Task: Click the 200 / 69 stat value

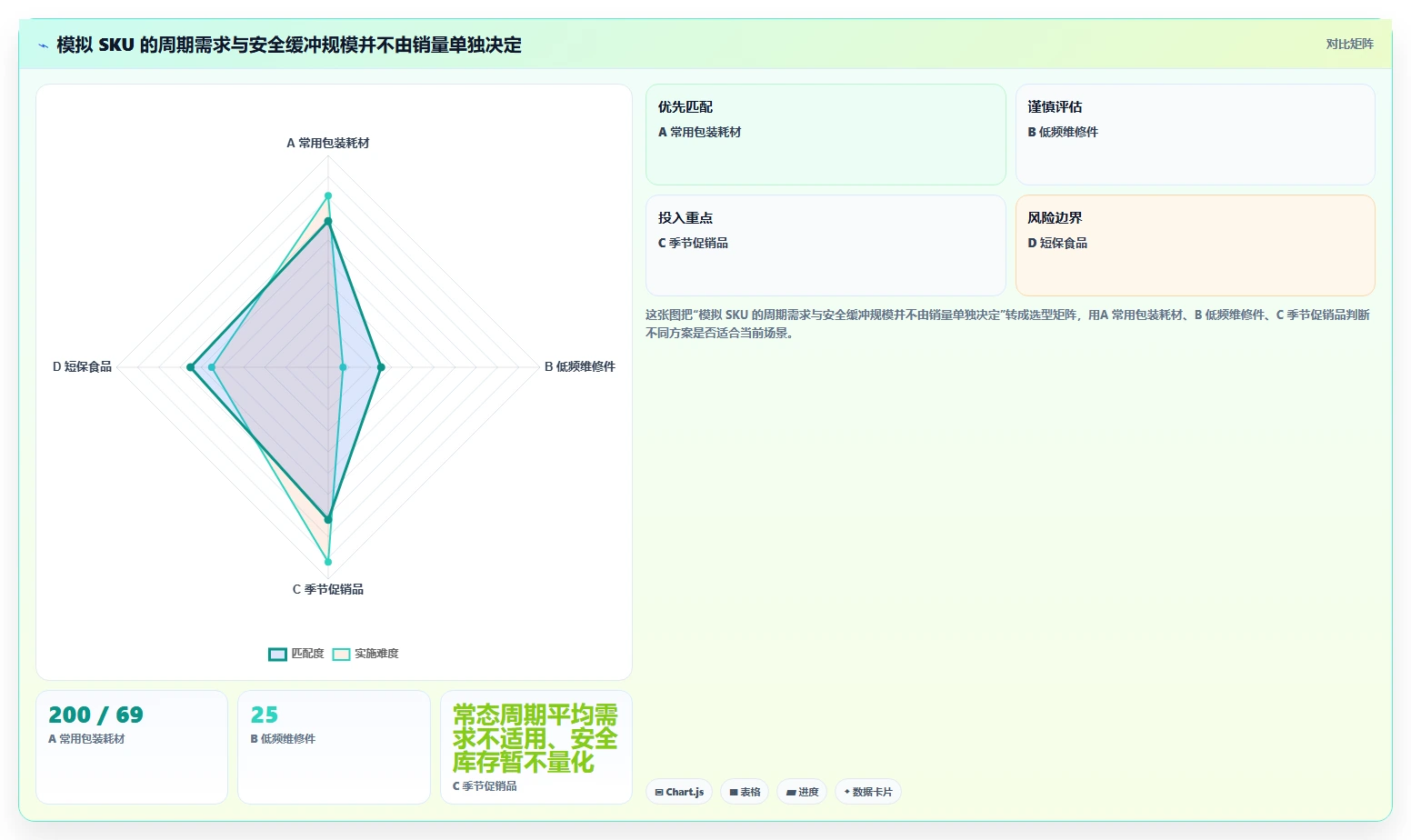Action: tap(95, 715)
